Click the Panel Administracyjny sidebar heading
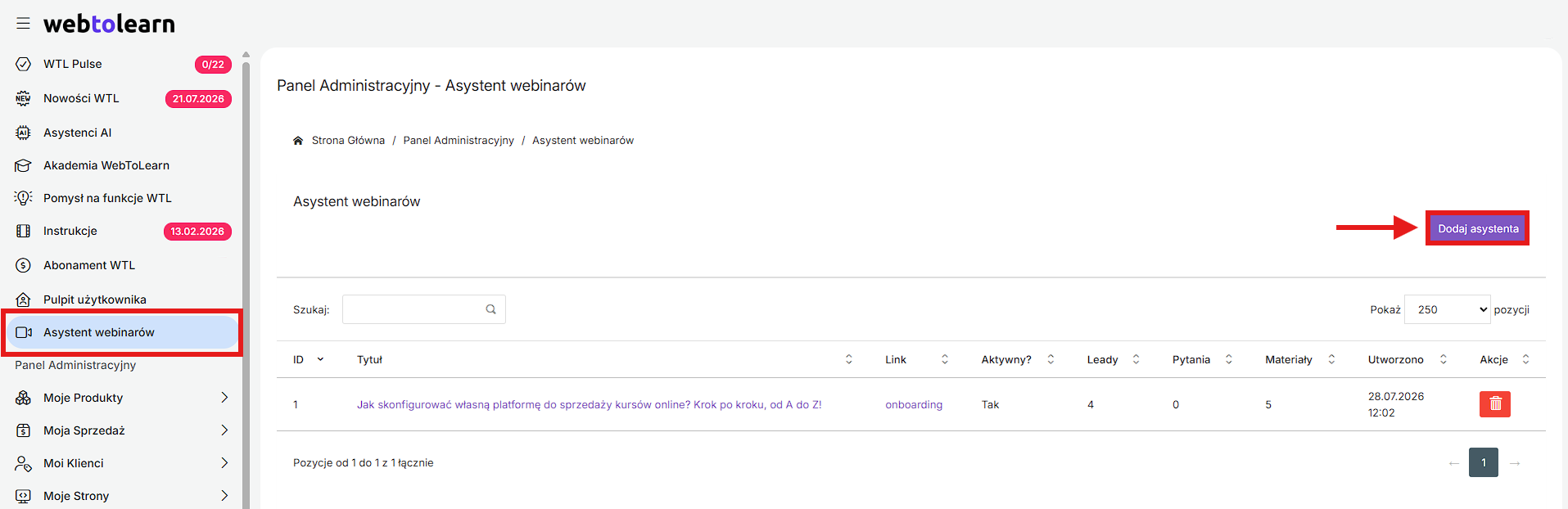1568x509 pixels. (75, 365)
